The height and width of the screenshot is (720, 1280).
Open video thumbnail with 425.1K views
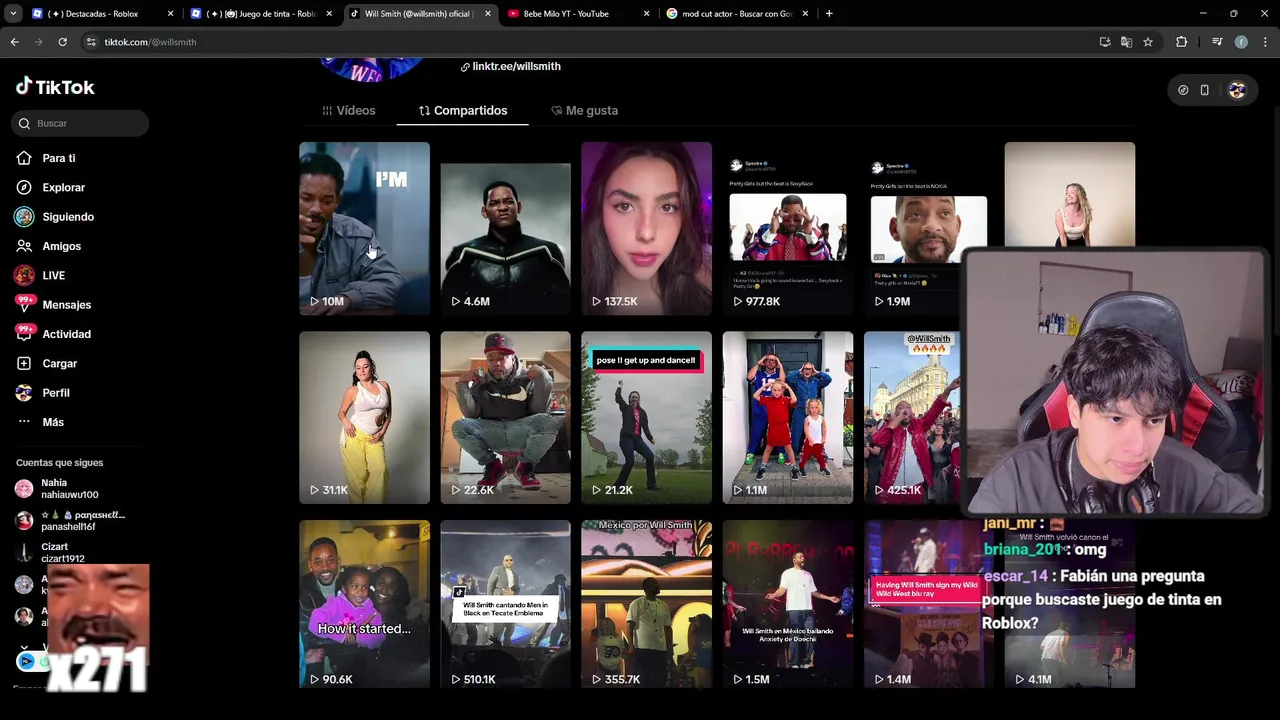(912, 417)
